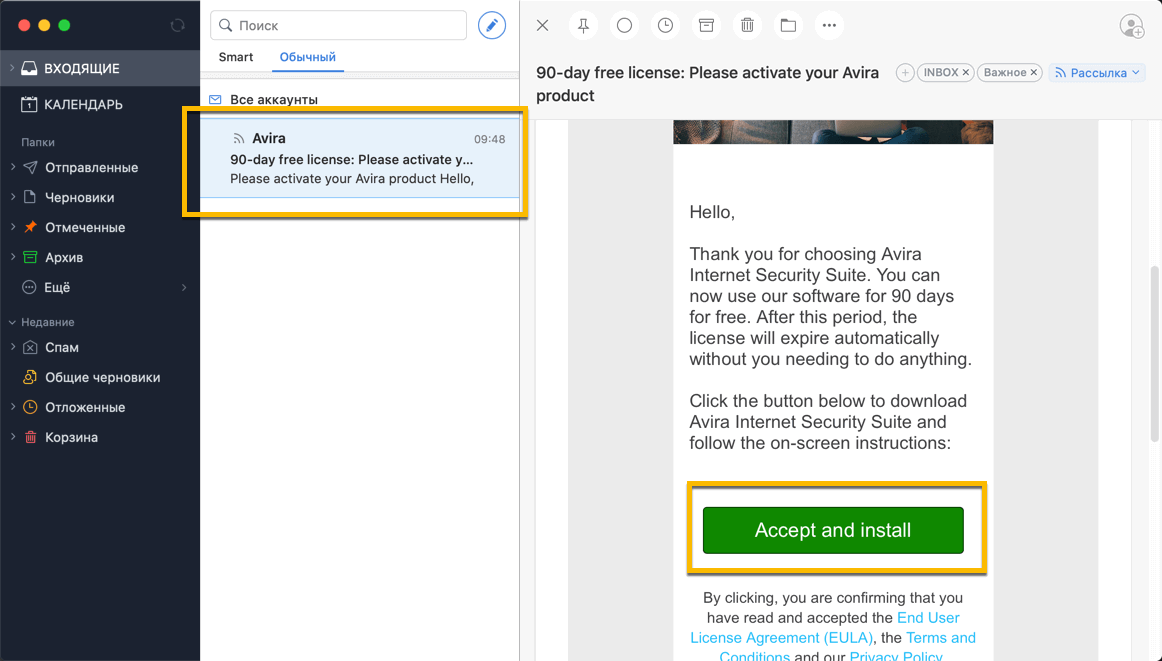
Task: Delete the email with trash icon
Action: [x=747, y=25]
